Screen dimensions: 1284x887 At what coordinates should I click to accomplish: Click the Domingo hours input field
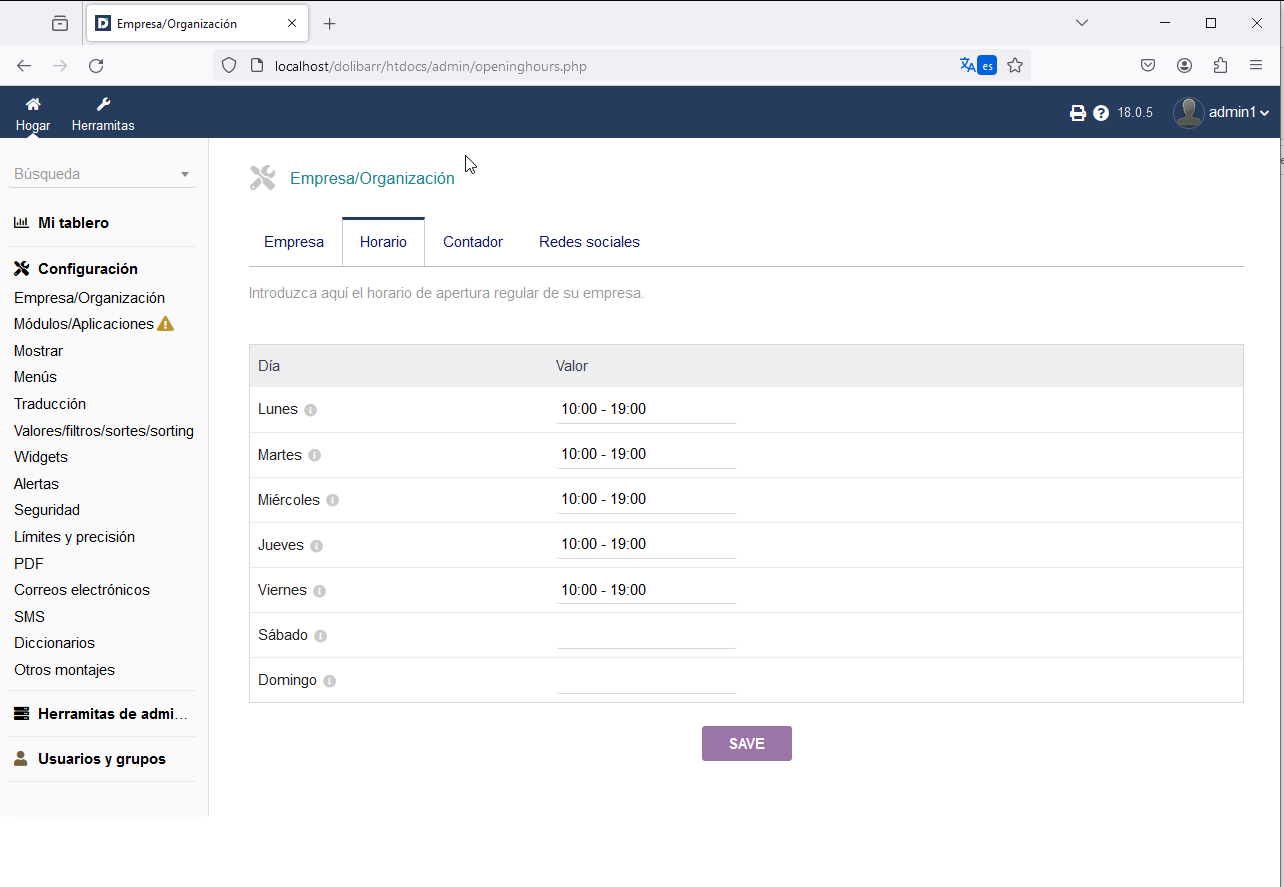646,680
